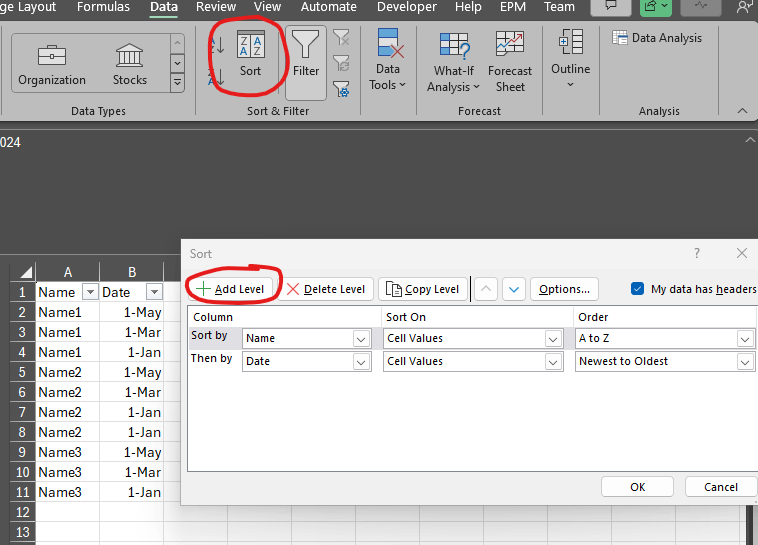Open the Sort dialog from ribbon
The width and height of the screenshot is (758, 545).
click(250, 54)
